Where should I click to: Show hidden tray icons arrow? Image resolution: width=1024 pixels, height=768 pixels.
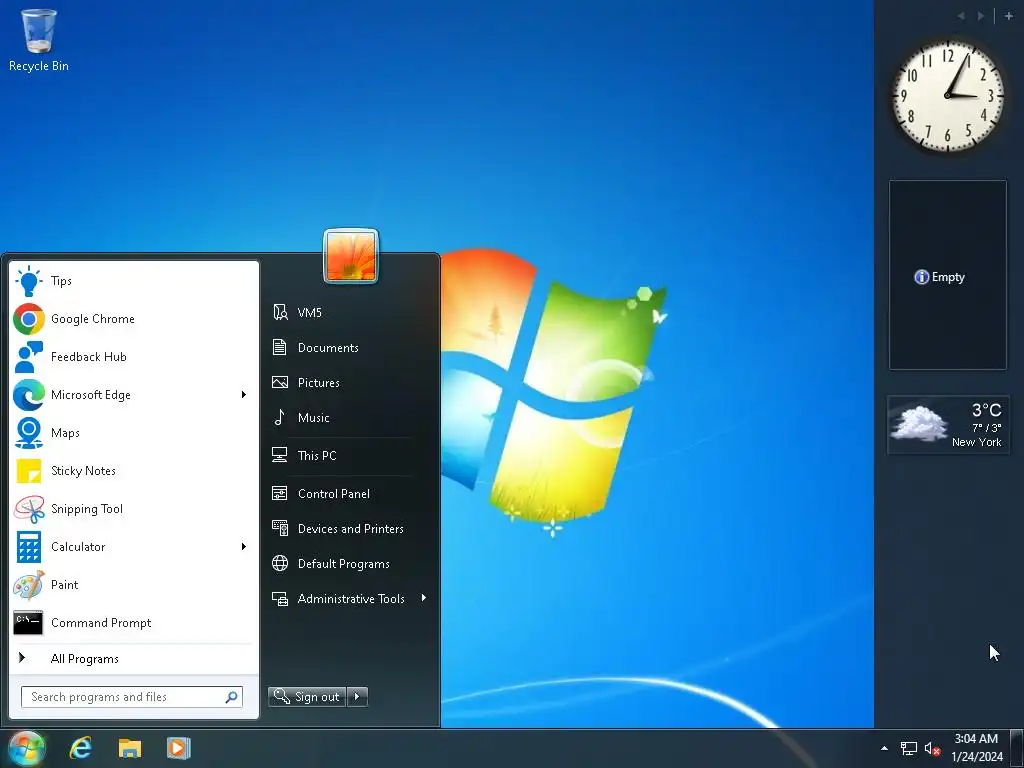pyautogui.click(x=884, y=748)
